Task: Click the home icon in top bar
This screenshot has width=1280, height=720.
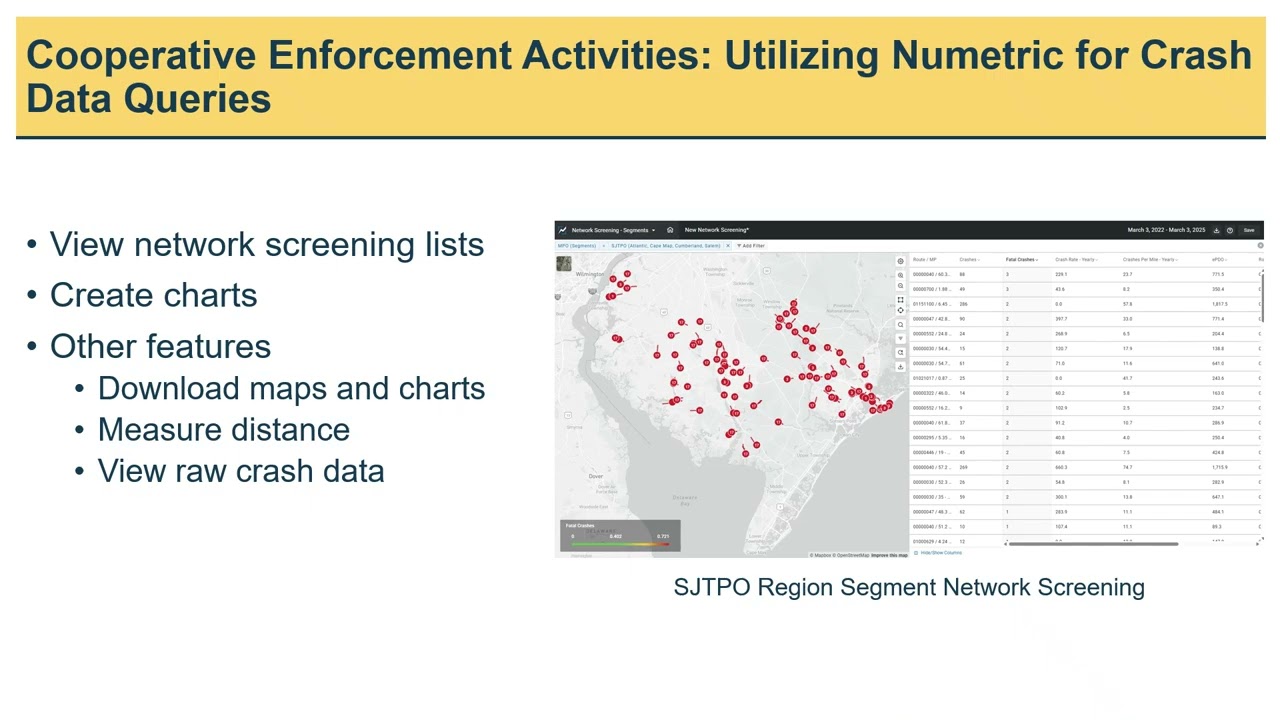Action: click(670, 230)
